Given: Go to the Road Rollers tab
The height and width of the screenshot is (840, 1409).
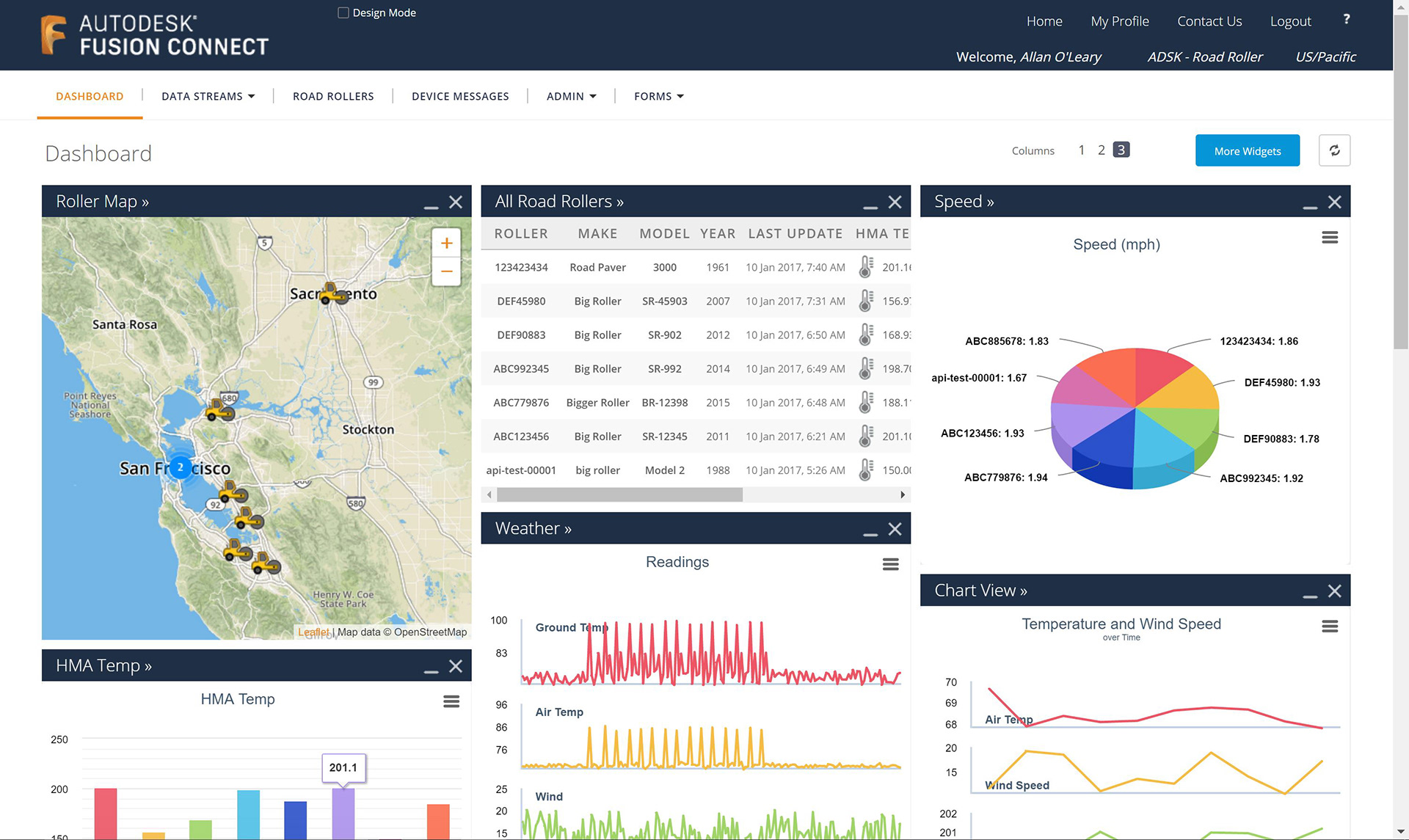Looking at the screenshot, I should [333, 96].
